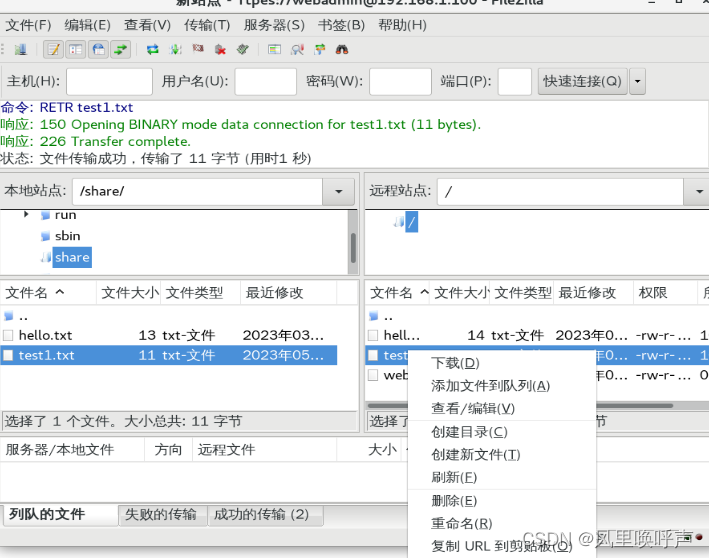This screenshot has width=709, height=558.
Task: Toggle the directory comparison icon
Action: point(274,49)
